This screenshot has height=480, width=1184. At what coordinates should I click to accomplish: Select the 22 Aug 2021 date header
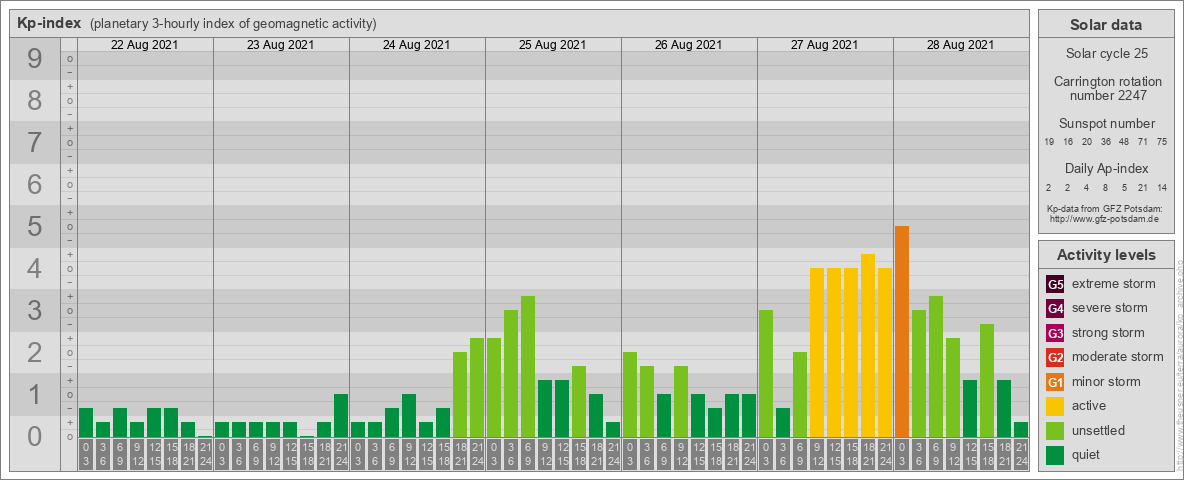click(145, 45)
